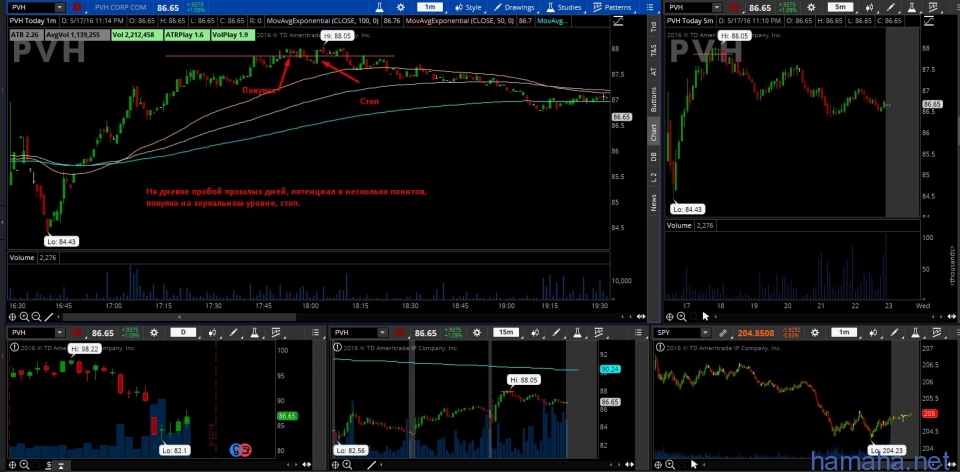Open the symbol dropdown of the main 1m chart
Image resolution: width=960 pixels, height=472 pixels.
(x=59, y=8)
